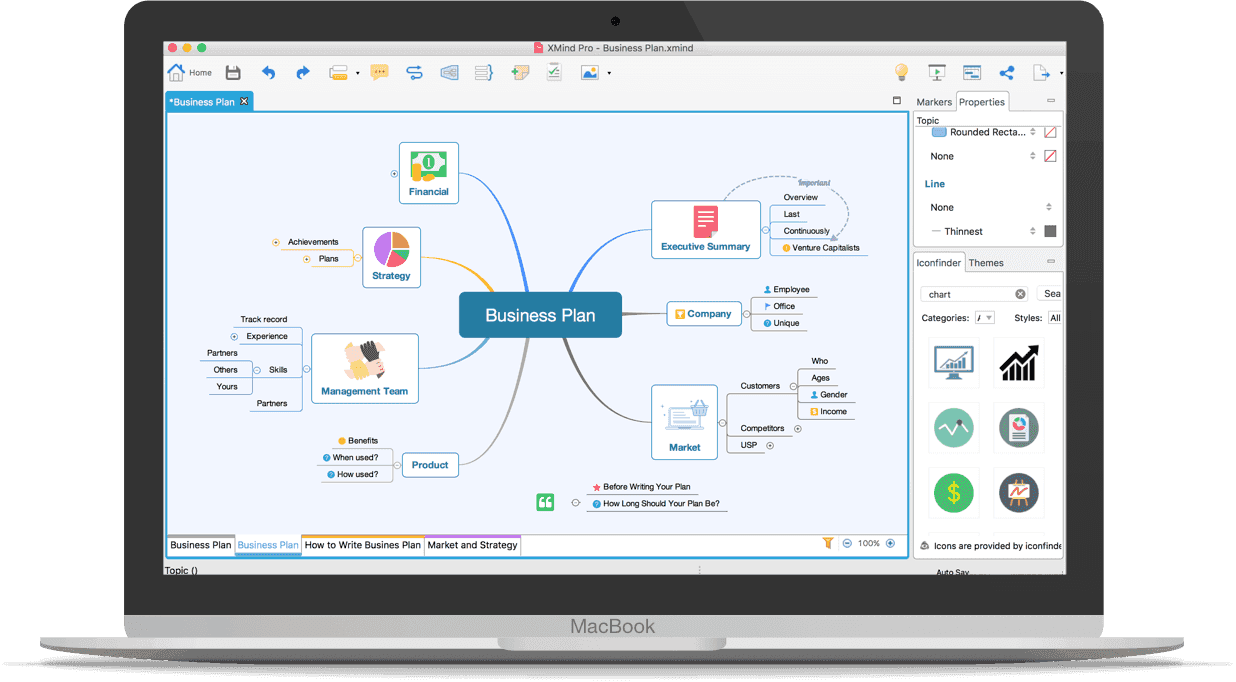Open the How to Write Busines Plan sheet
Viewport: 1236px width, 682px height.
(363, 545)
